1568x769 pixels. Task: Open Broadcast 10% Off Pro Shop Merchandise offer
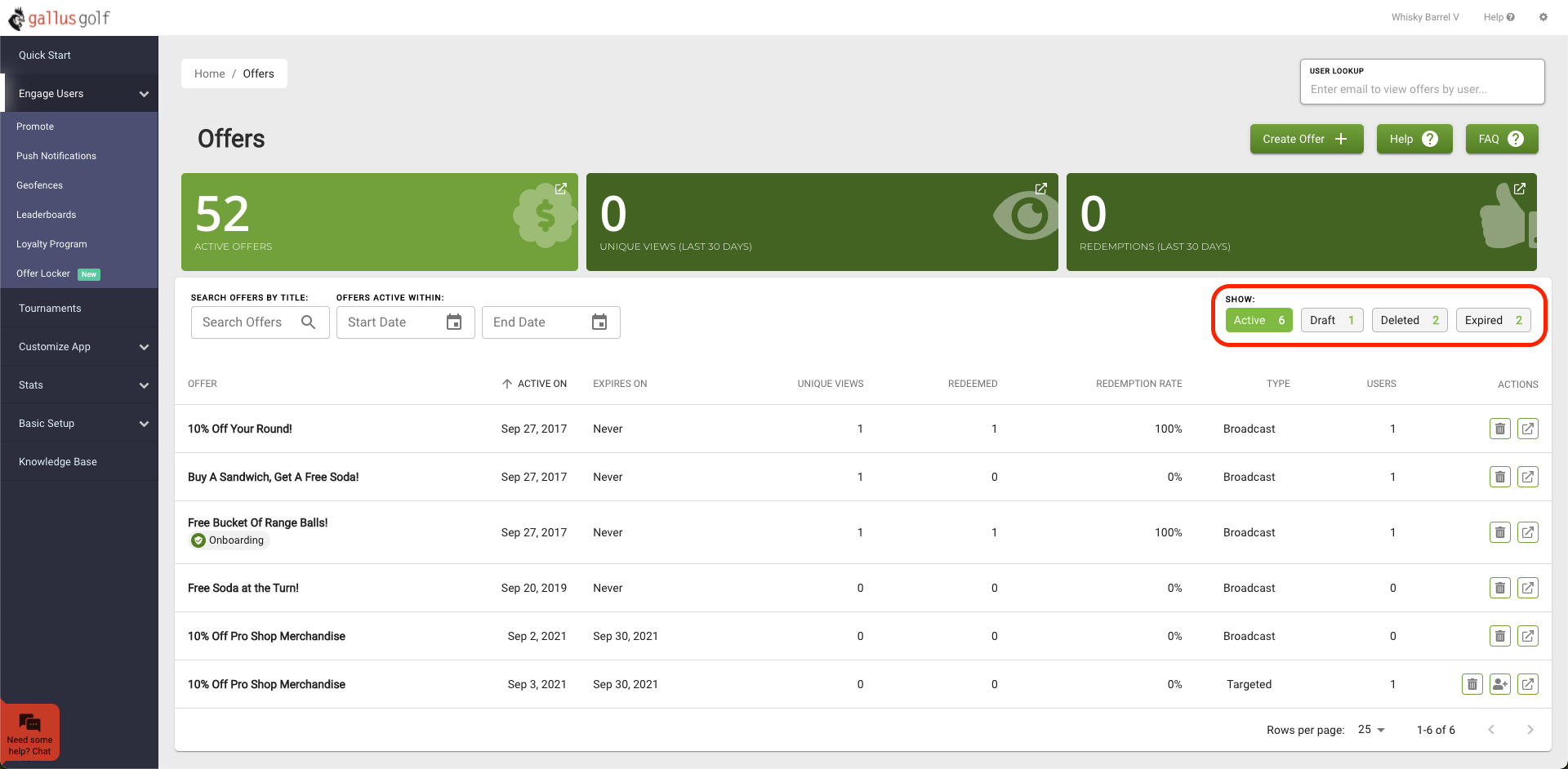pos(1528,636)
